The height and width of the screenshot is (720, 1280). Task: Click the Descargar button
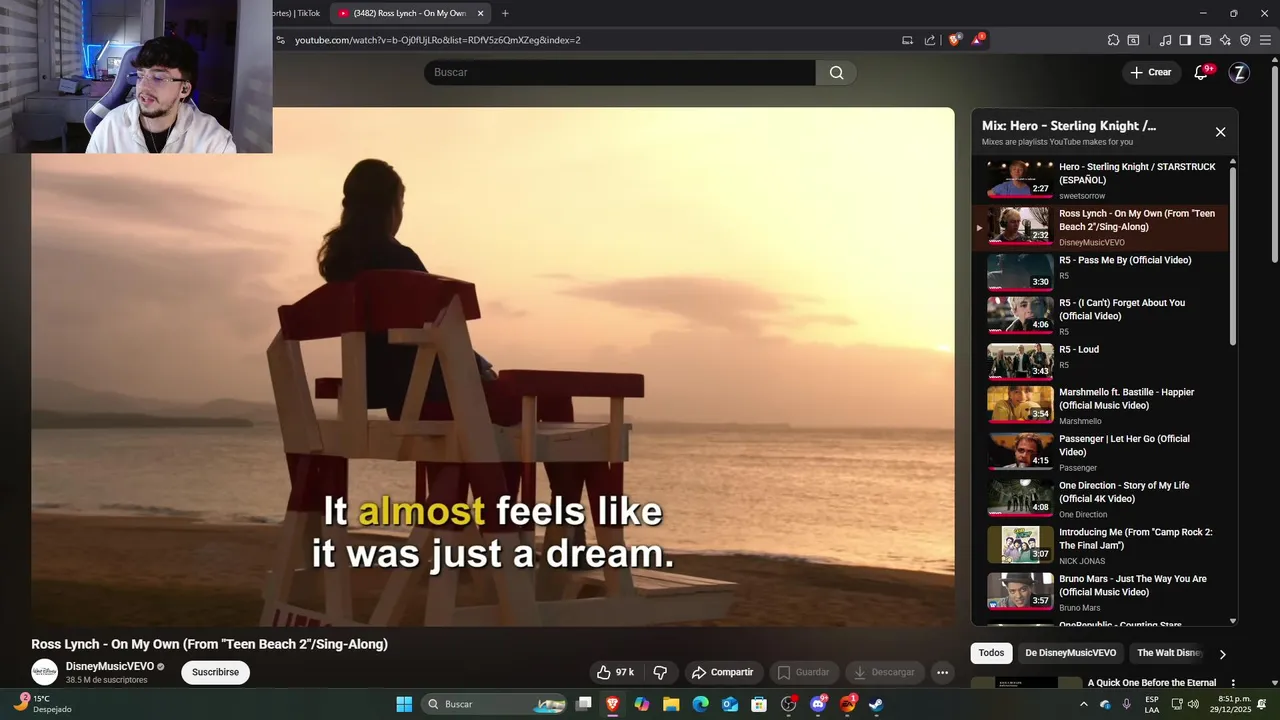[884, 672]
